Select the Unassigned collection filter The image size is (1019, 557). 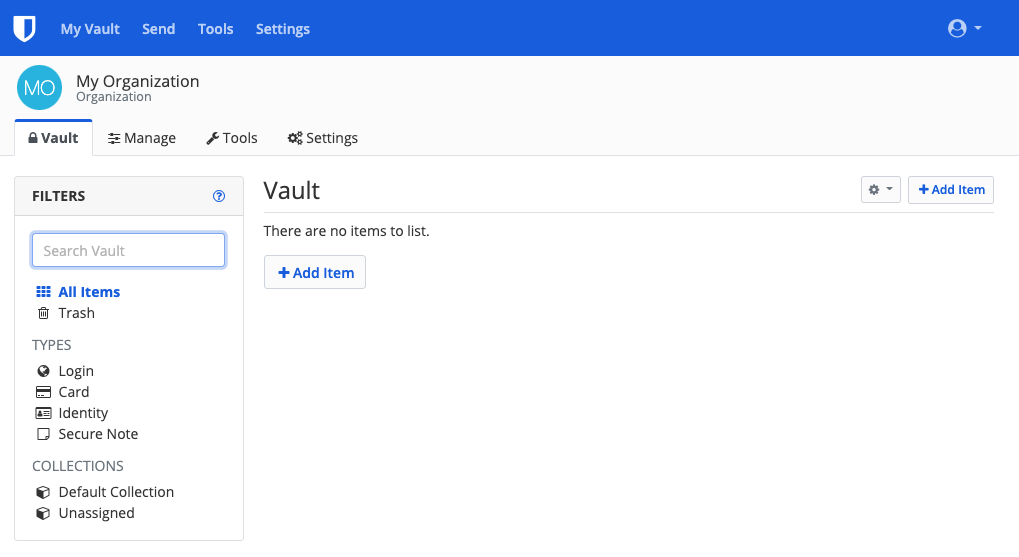point(96,513)
